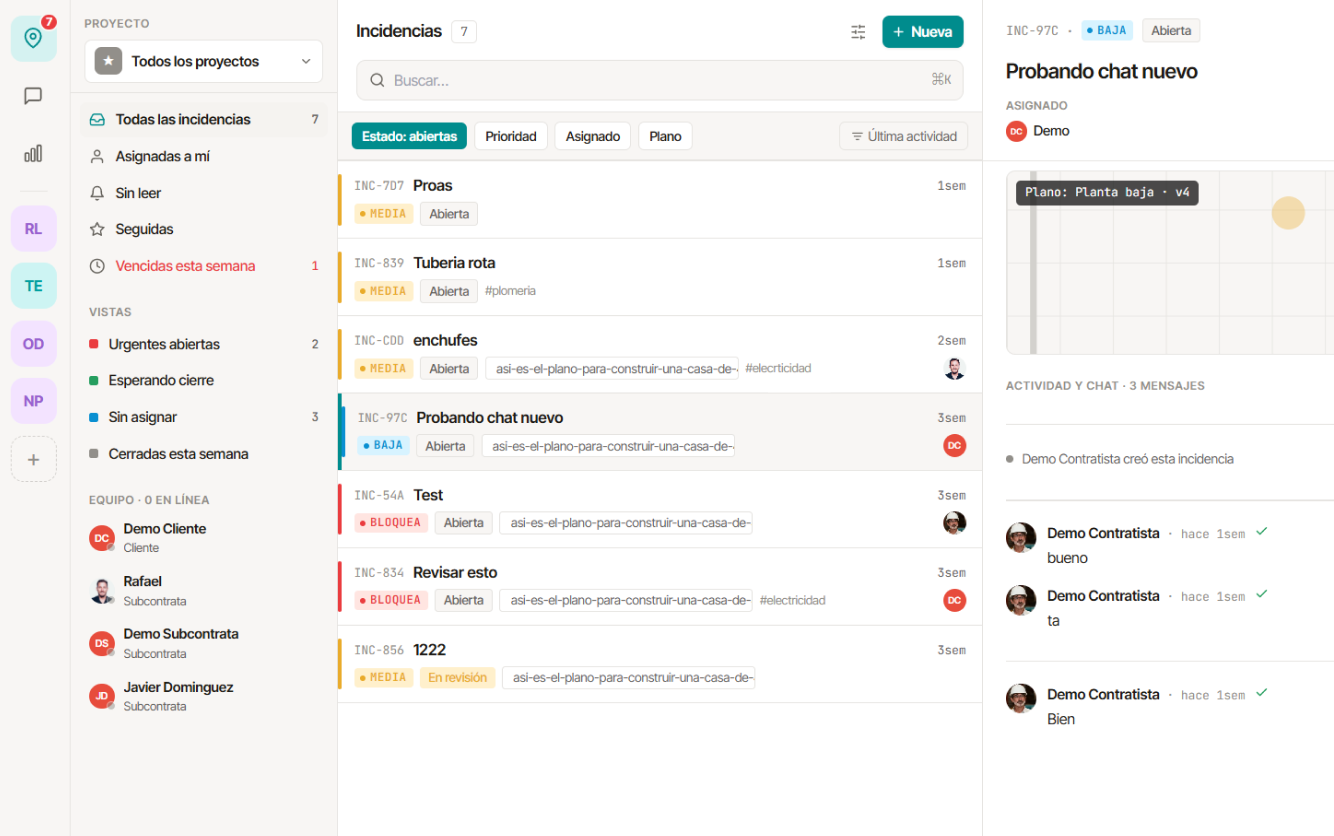Click the Buscar search field

point(660,80)
